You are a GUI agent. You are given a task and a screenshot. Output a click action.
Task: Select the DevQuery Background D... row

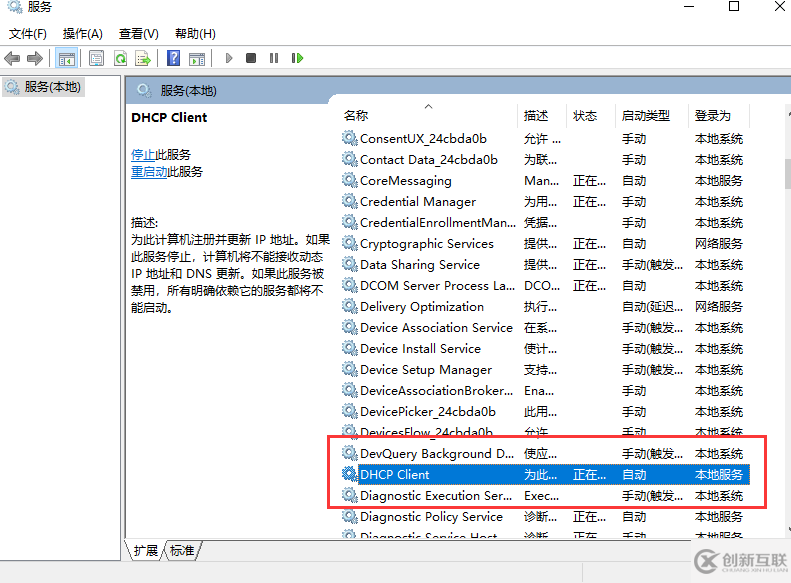[545, 453]
